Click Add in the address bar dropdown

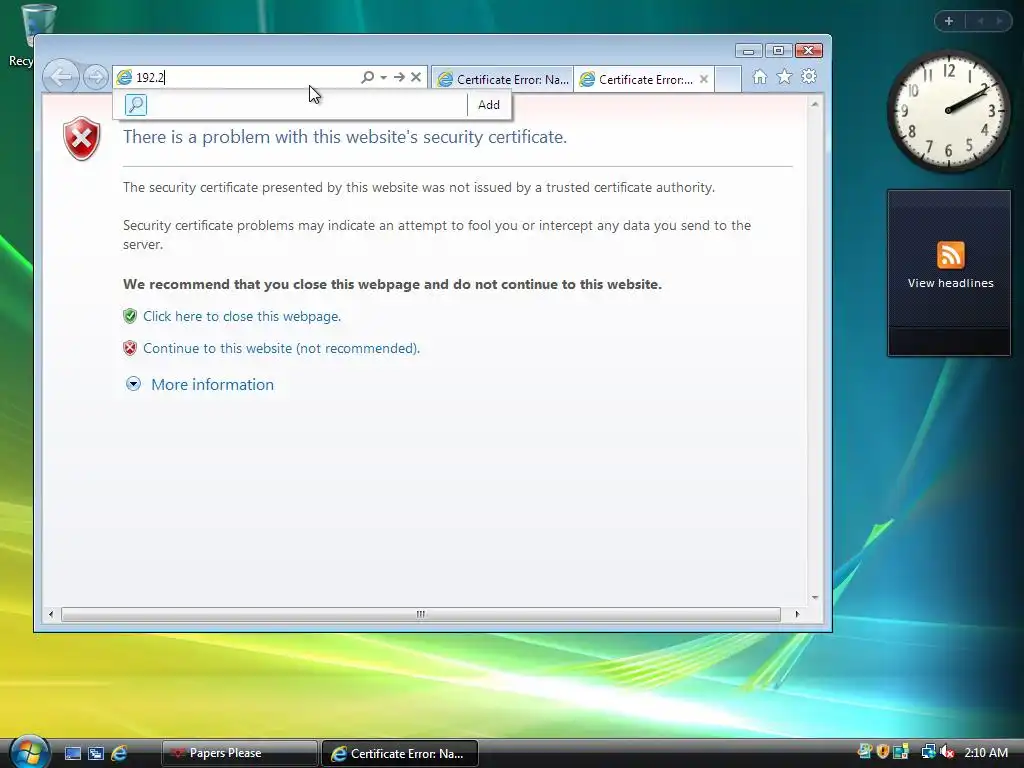488,104
